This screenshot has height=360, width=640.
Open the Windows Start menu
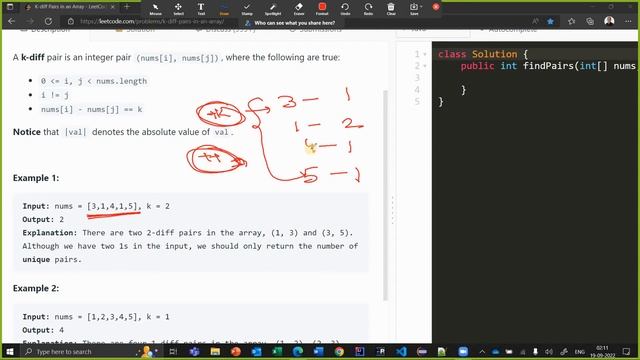pos(10,351)
